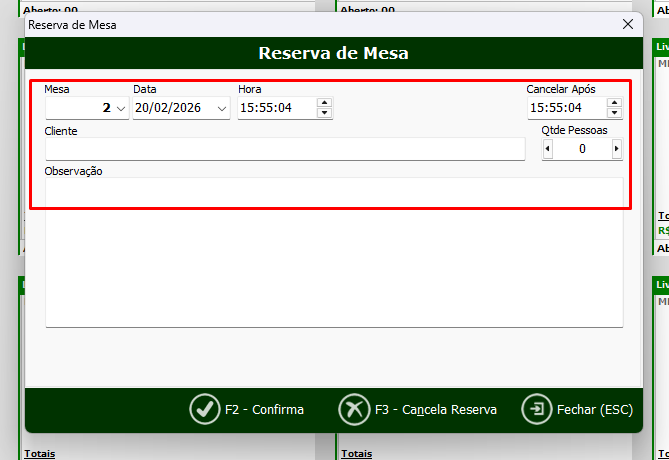
Task: Decrease Hora with the down arrow
Action: [x=324, y=113]
